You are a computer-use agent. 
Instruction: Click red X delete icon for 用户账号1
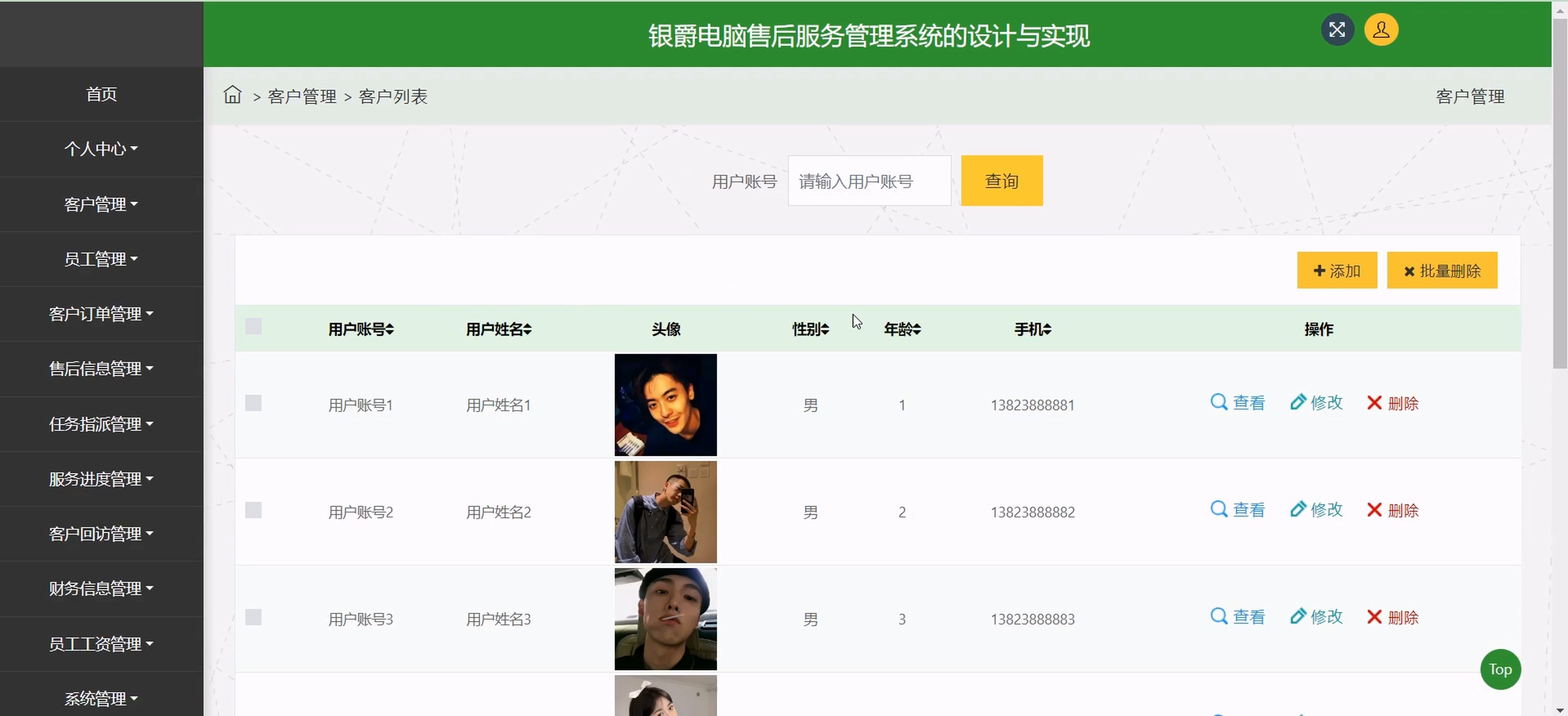[1374, 403]
